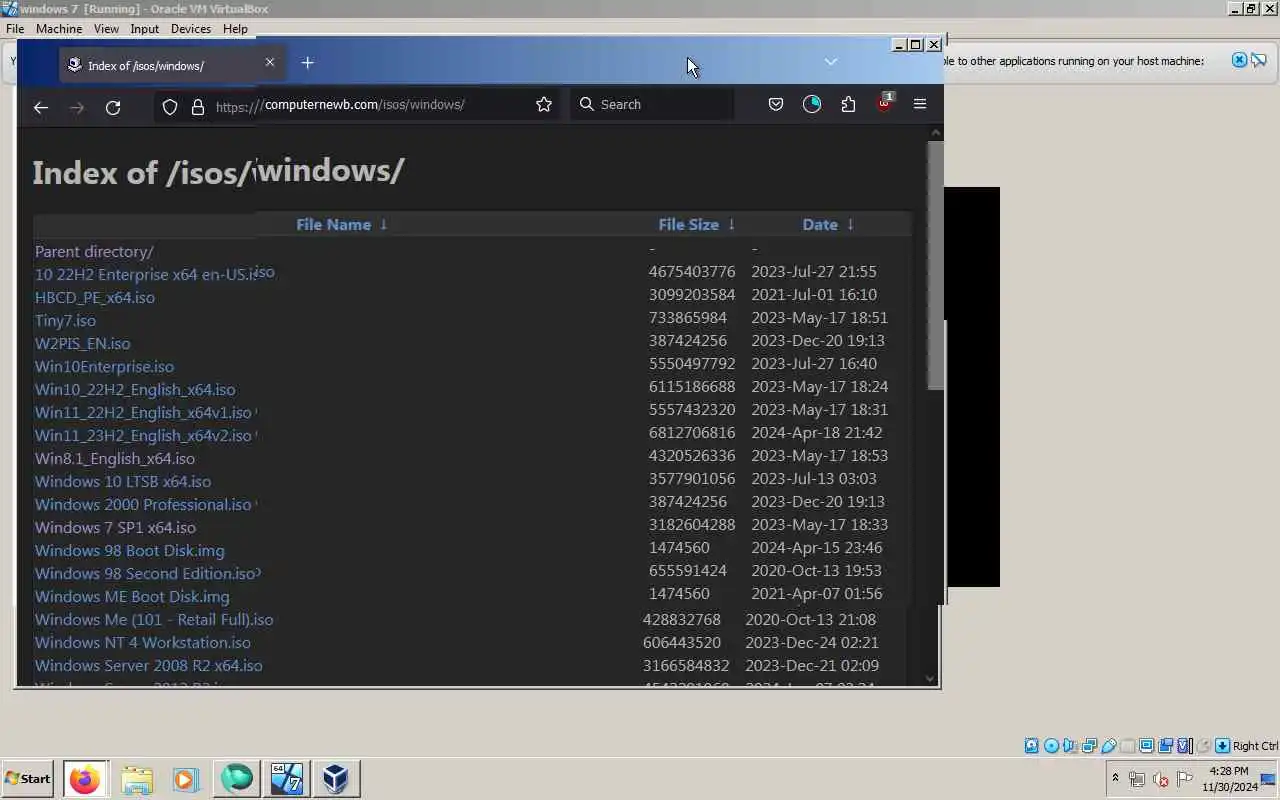Click VirtualBox network status icon
The width and height of the screenshot is (1280, 800).
click(1089, 746)
